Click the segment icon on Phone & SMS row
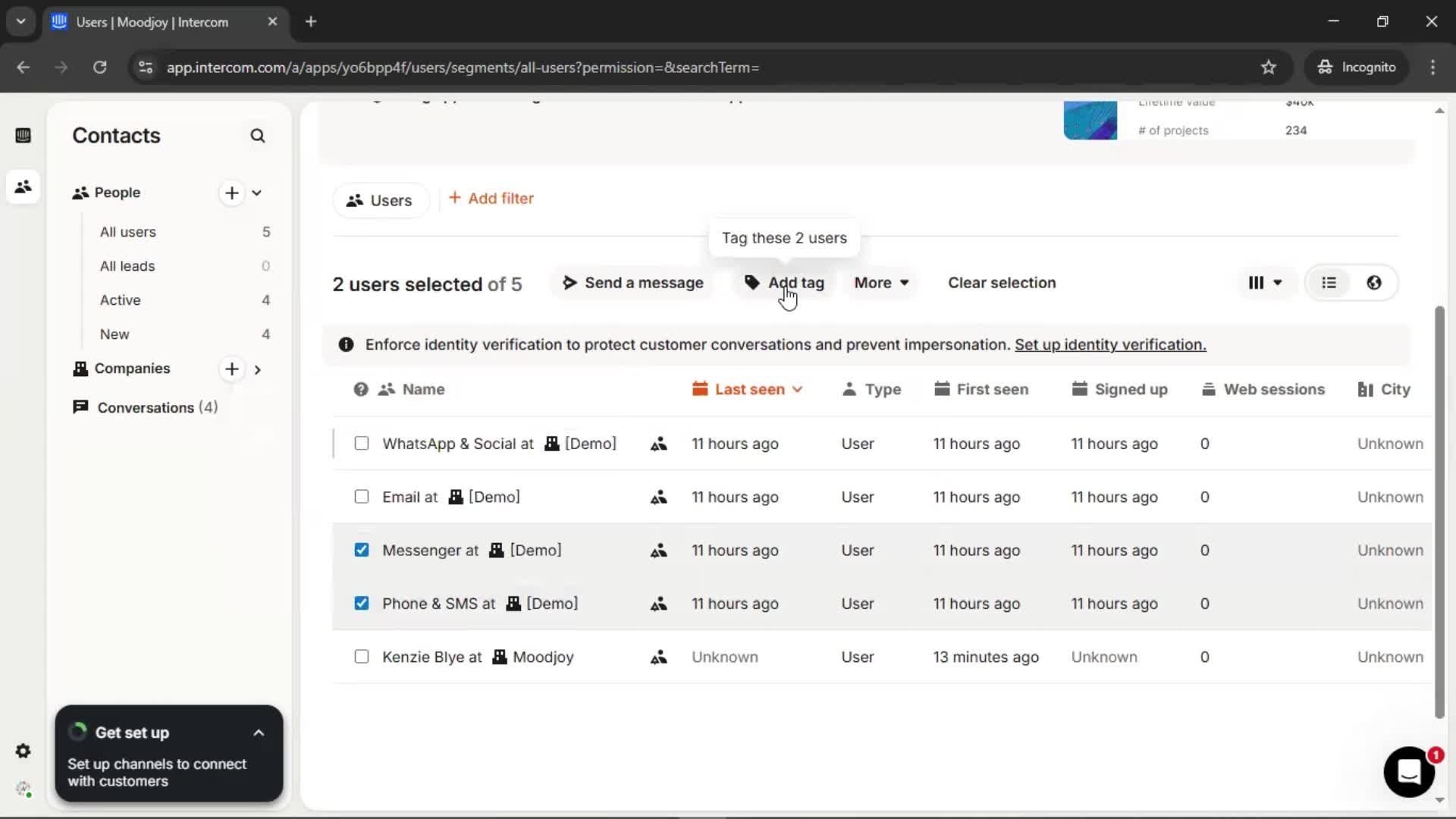 click(658, 604)
